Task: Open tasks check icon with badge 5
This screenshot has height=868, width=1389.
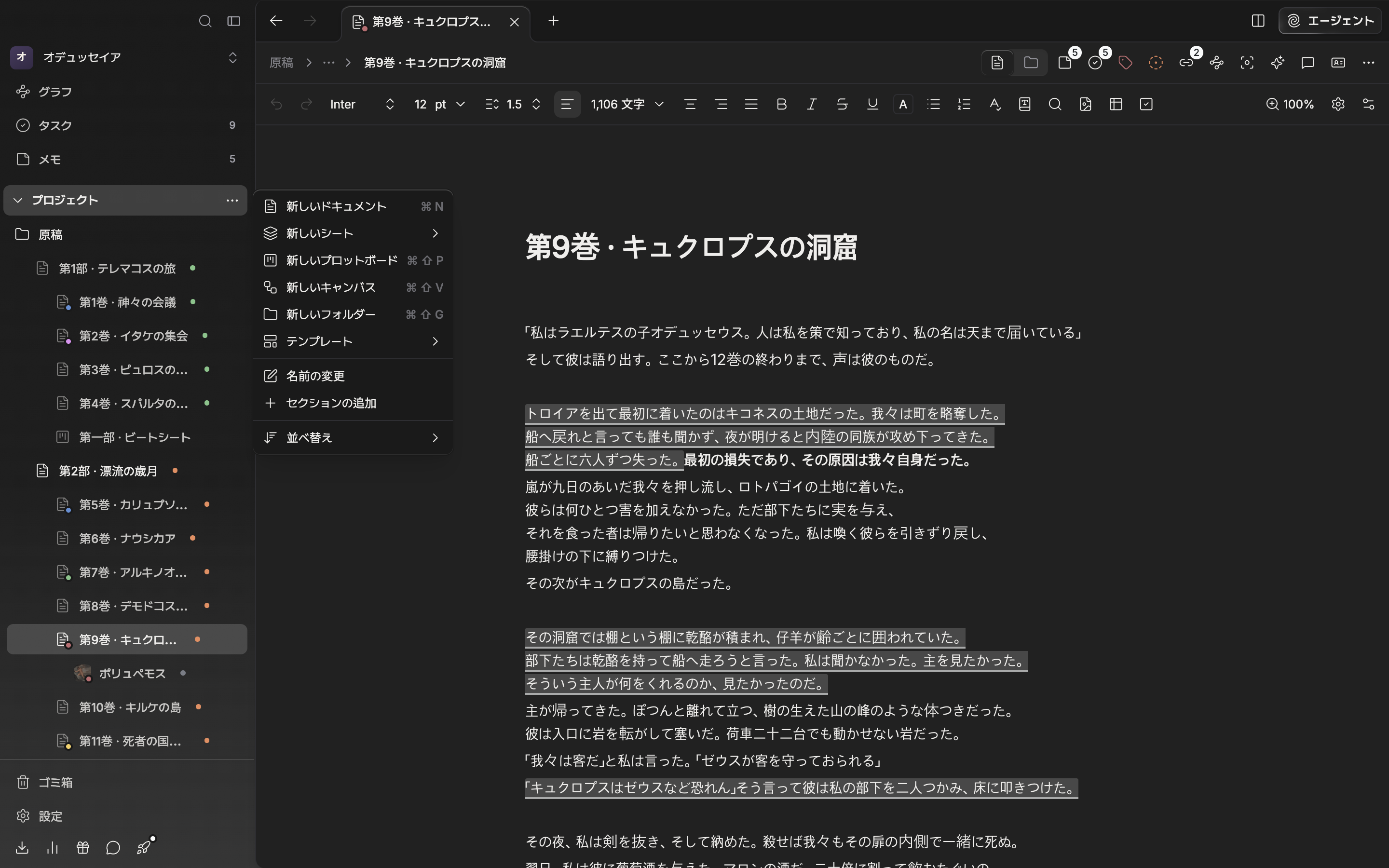Action: coord(1096,63)
